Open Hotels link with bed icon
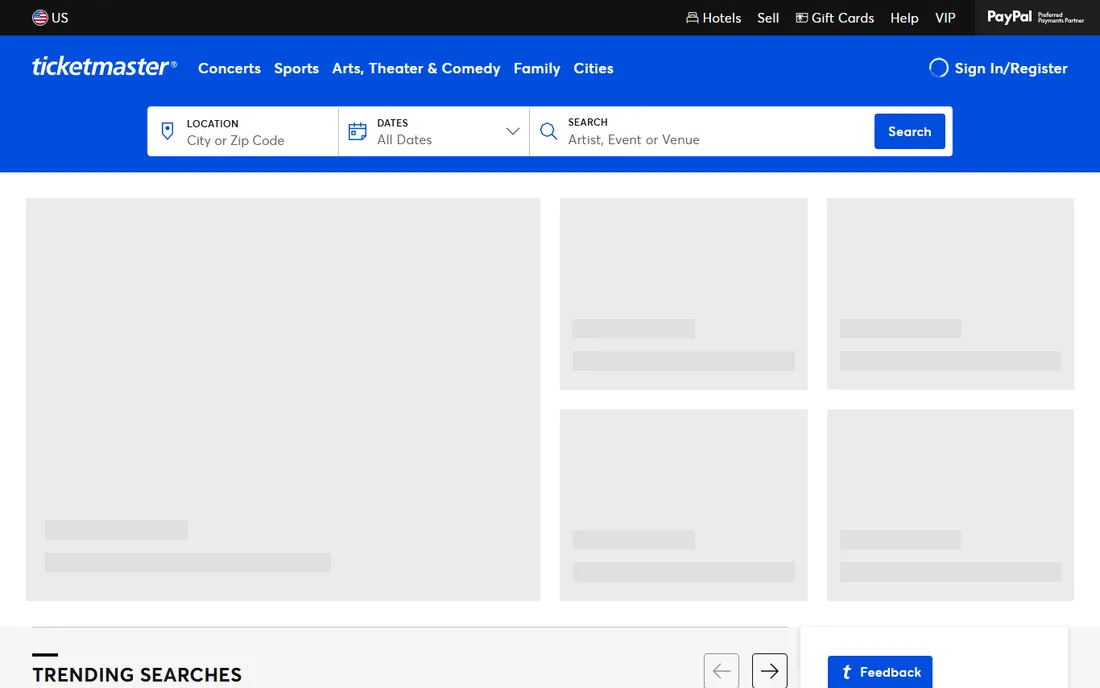The width and height of the screenshot is (1100, 688). tap(713, 18)
